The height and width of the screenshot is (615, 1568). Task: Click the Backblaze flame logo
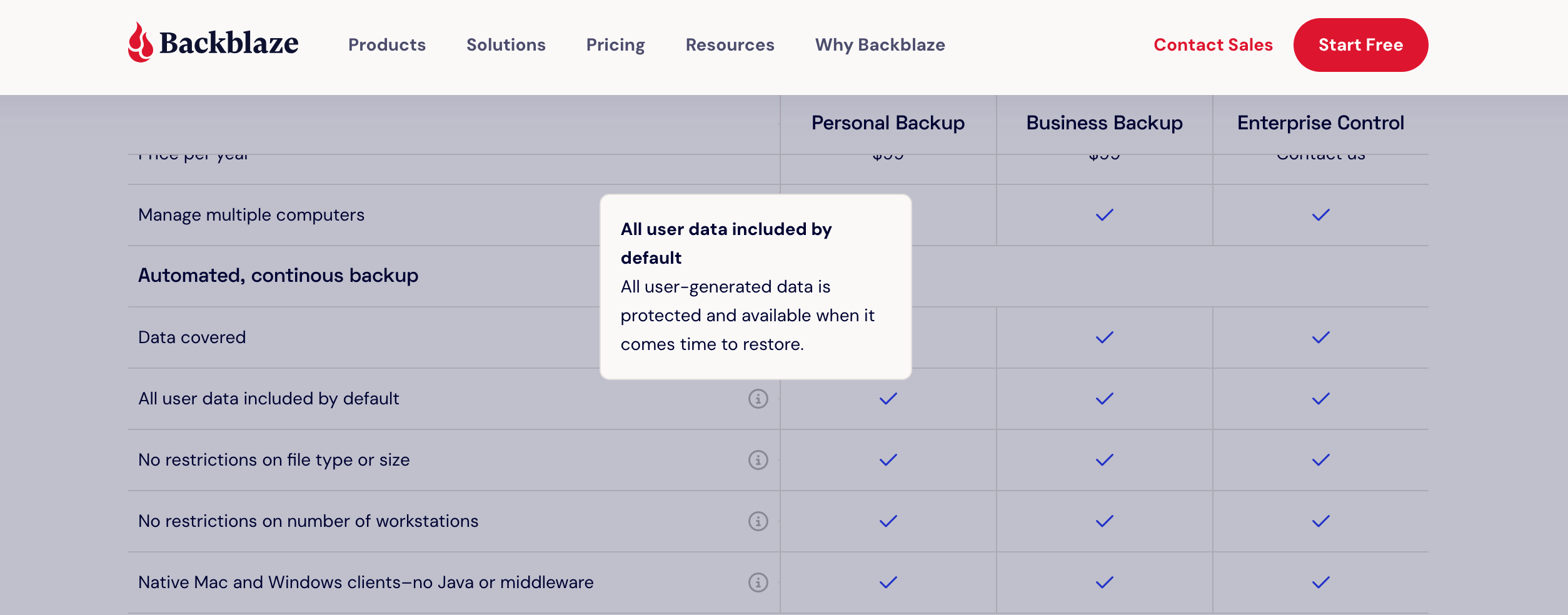click(x=141, y=43)
